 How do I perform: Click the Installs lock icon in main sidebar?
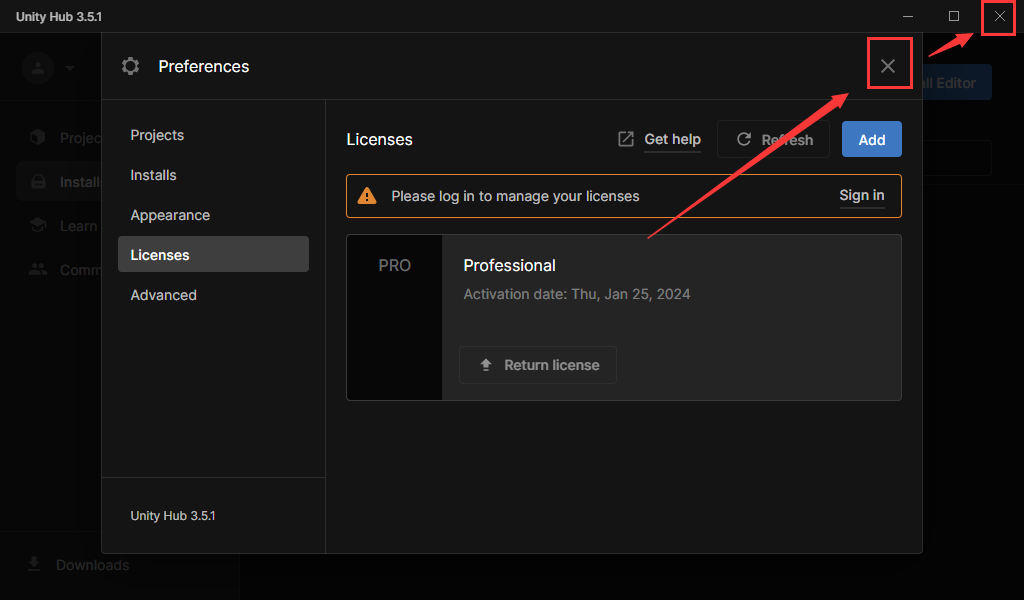click(38, 182)
